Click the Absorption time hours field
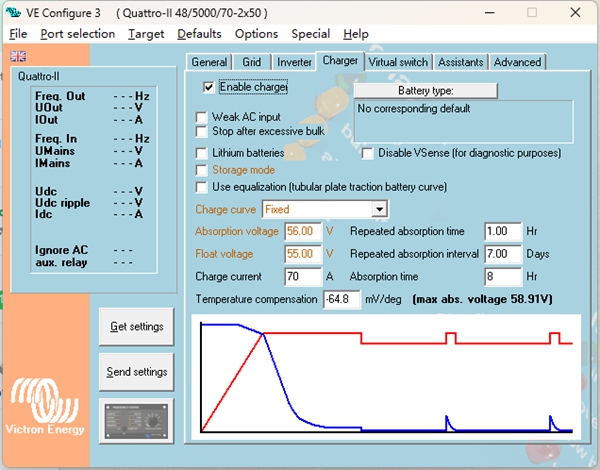The width and height of the screenshot is (600, 470). point(503,276)
